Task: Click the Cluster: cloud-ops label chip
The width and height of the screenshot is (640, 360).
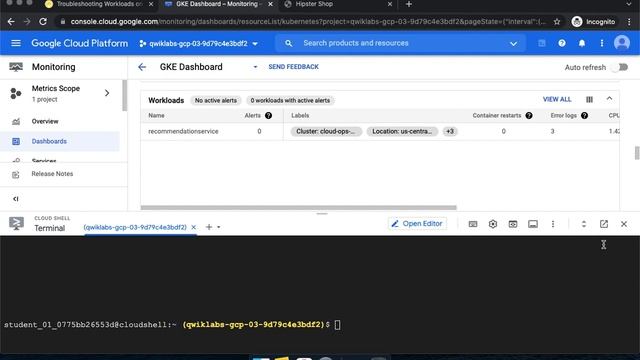Action: click(326, 131)
